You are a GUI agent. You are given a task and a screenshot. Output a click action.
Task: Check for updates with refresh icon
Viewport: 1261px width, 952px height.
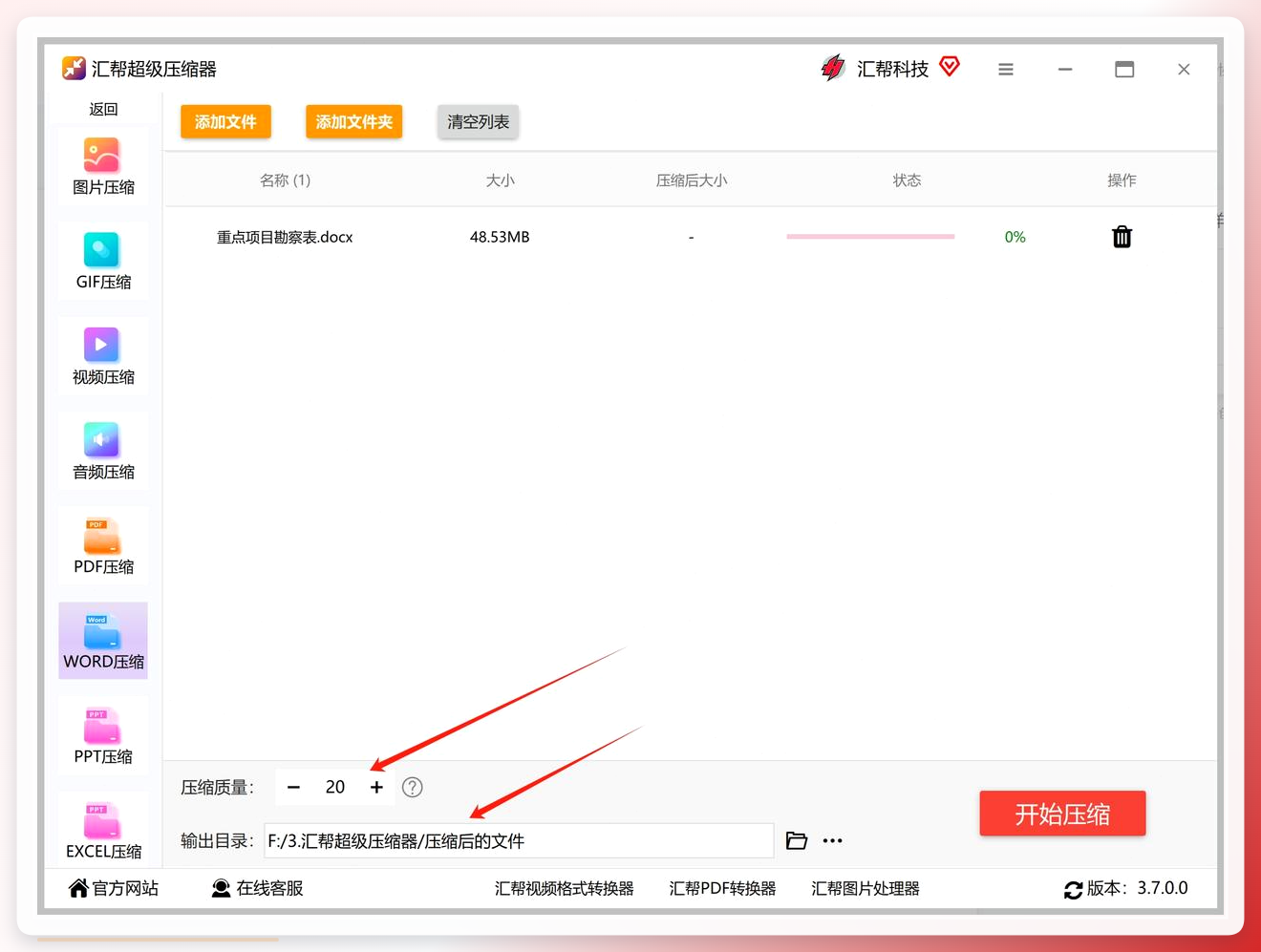pos(1074,890)
